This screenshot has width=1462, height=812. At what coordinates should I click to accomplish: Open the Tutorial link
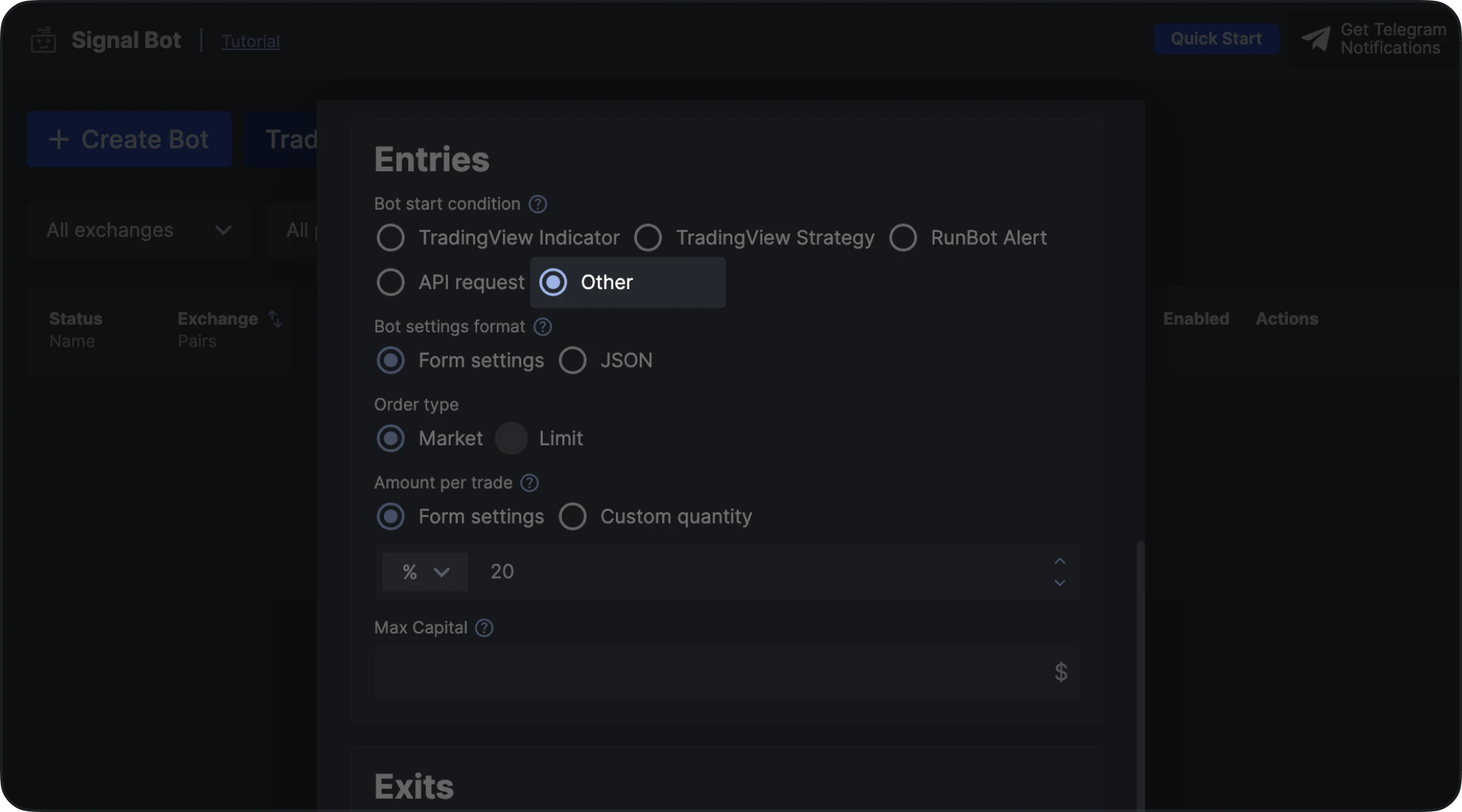(x=250, y=41)
